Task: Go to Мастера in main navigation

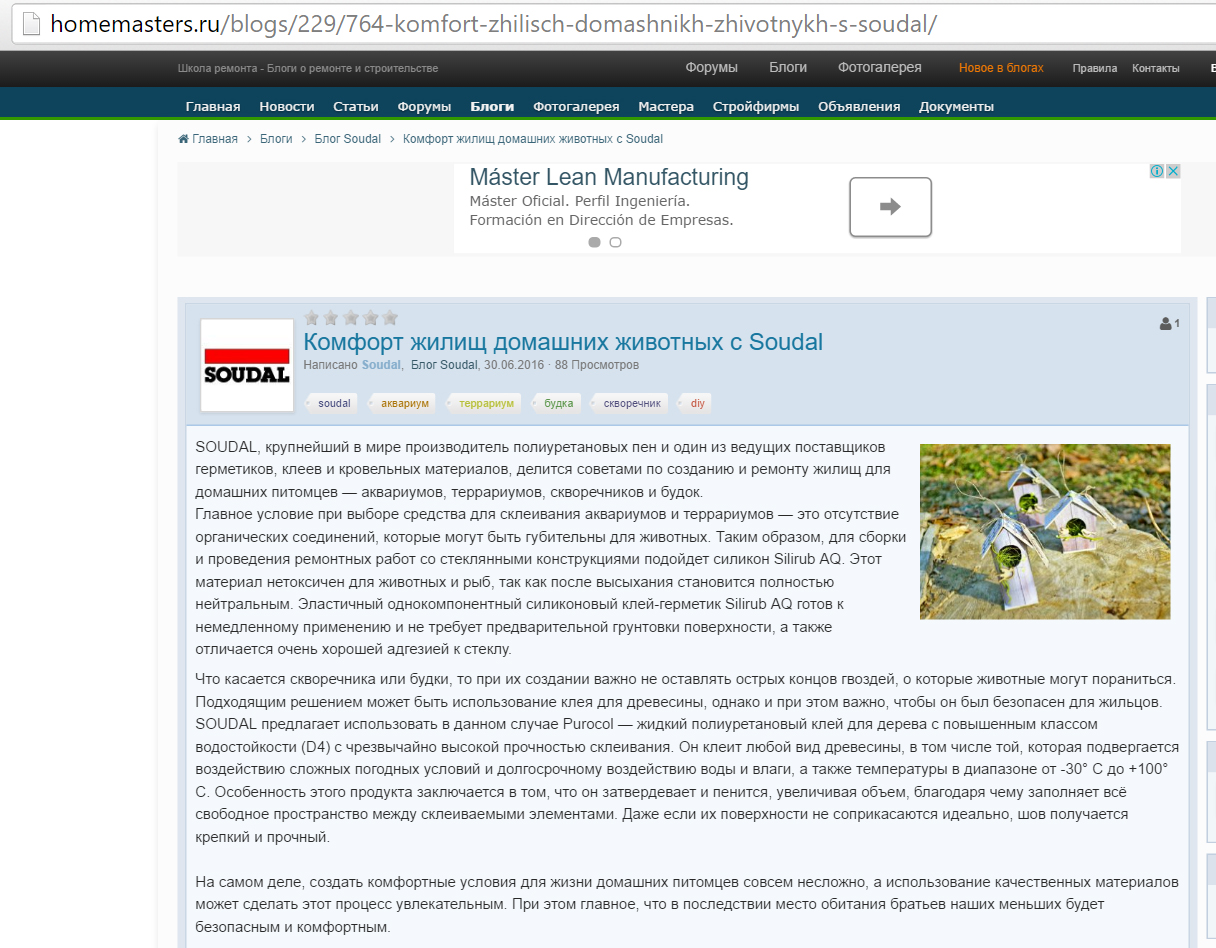Action: tap(666, 106)
